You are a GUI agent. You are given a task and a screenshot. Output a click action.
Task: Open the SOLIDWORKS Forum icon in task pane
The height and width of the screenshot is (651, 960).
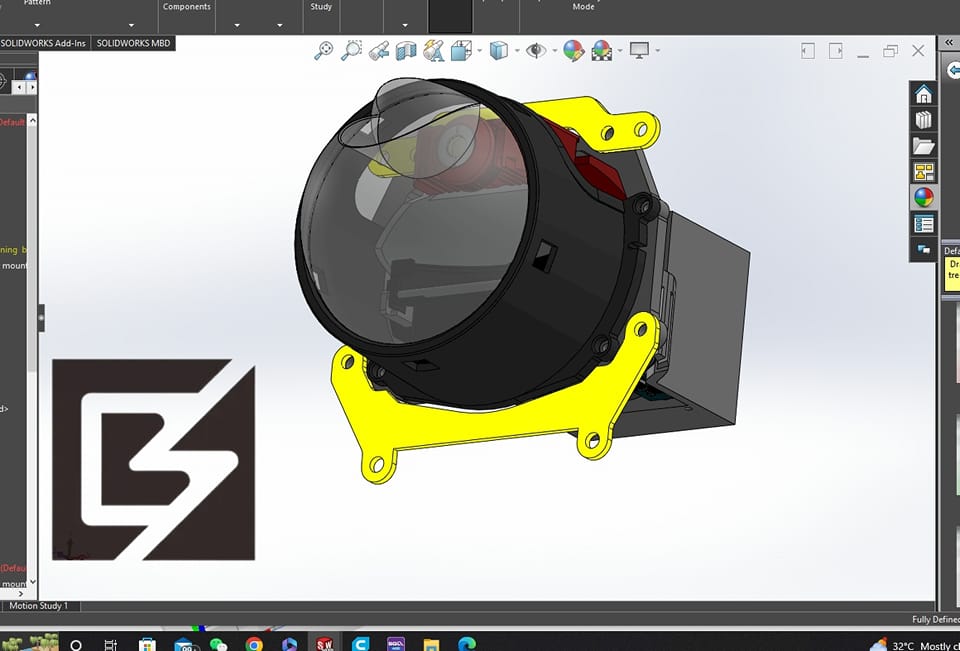[923, 249]
